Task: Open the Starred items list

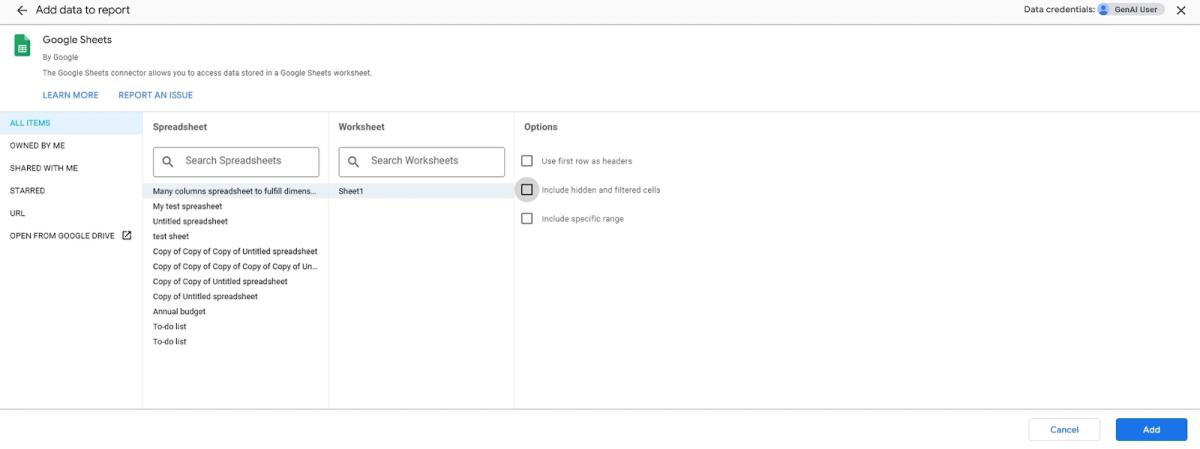Action: pyautogui.click(x=27, y=191)
